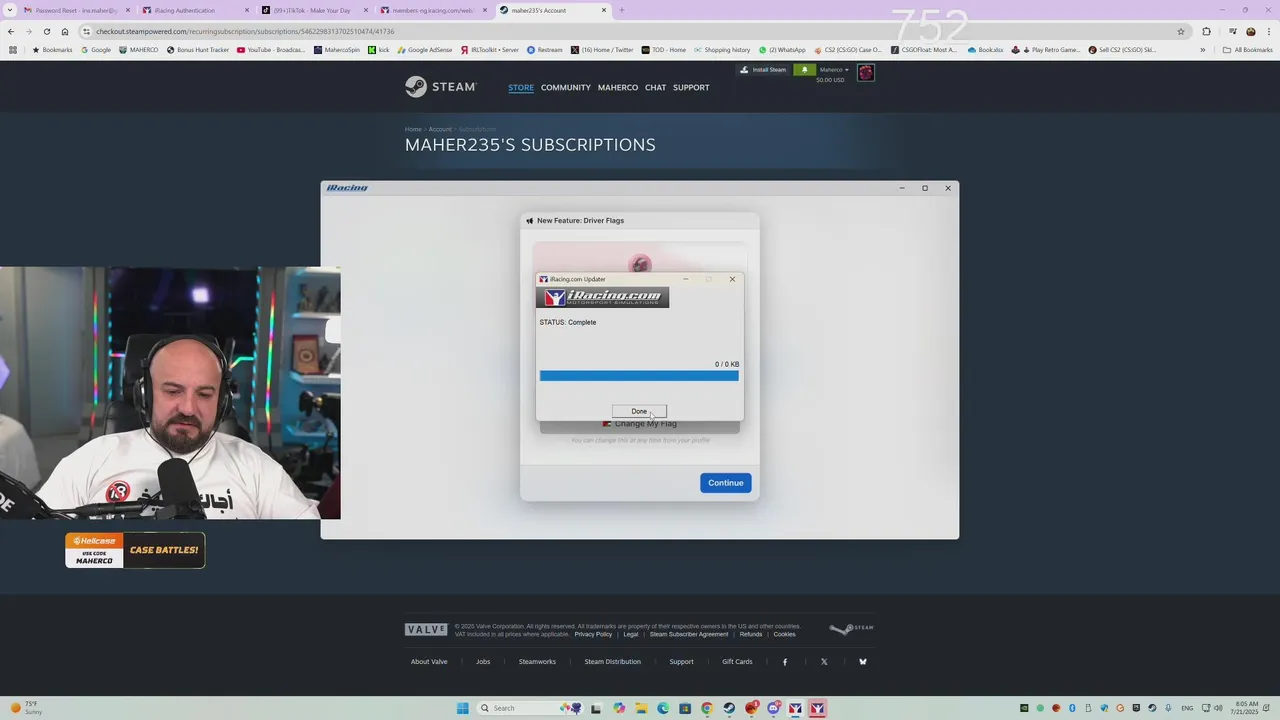Screen dimensions: 1280x720
Task: Open the SUPPORT menu on Steam
Action: (691, 88)
